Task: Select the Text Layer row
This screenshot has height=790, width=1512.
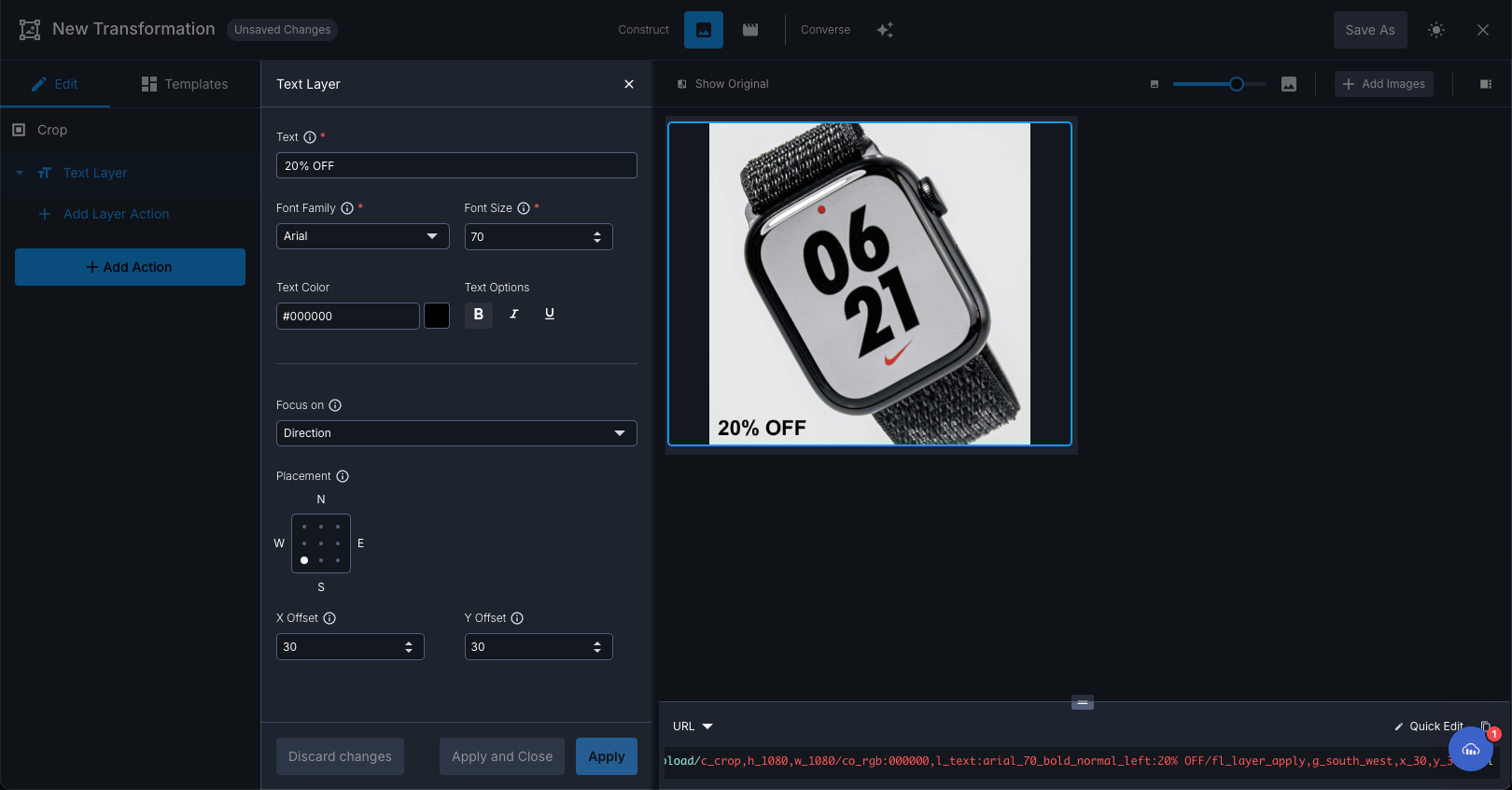Action: coord(130,173)
